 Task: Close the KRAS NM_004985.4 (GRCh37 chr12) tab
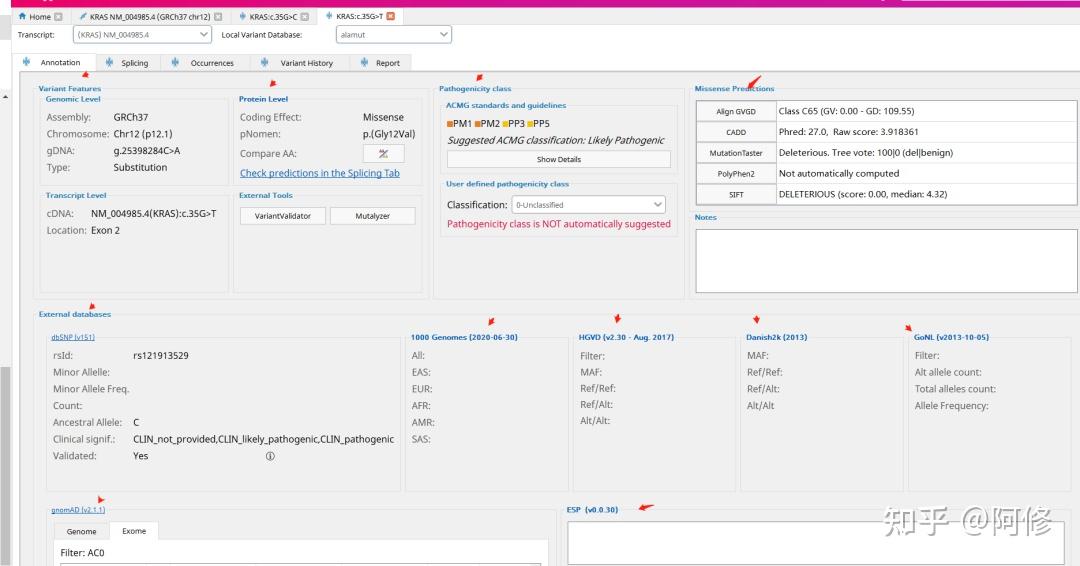coord(218,17)
